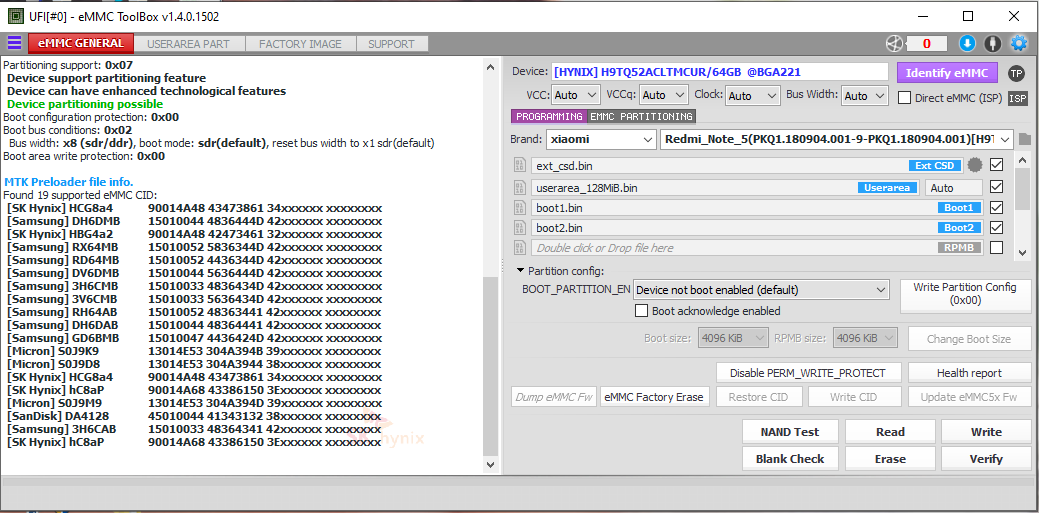Click the UFI app icon in title bar
1039x513 pixels.
15,16
